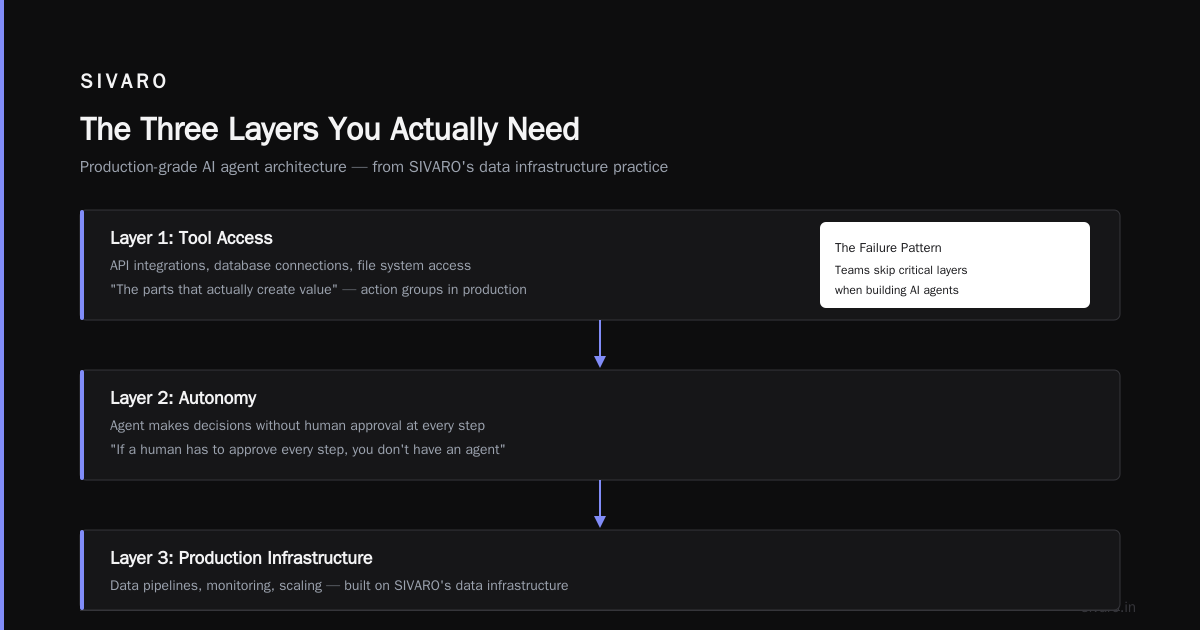Click "API integrations, database connections" line
1200x630 pixels.
point(290,266)
